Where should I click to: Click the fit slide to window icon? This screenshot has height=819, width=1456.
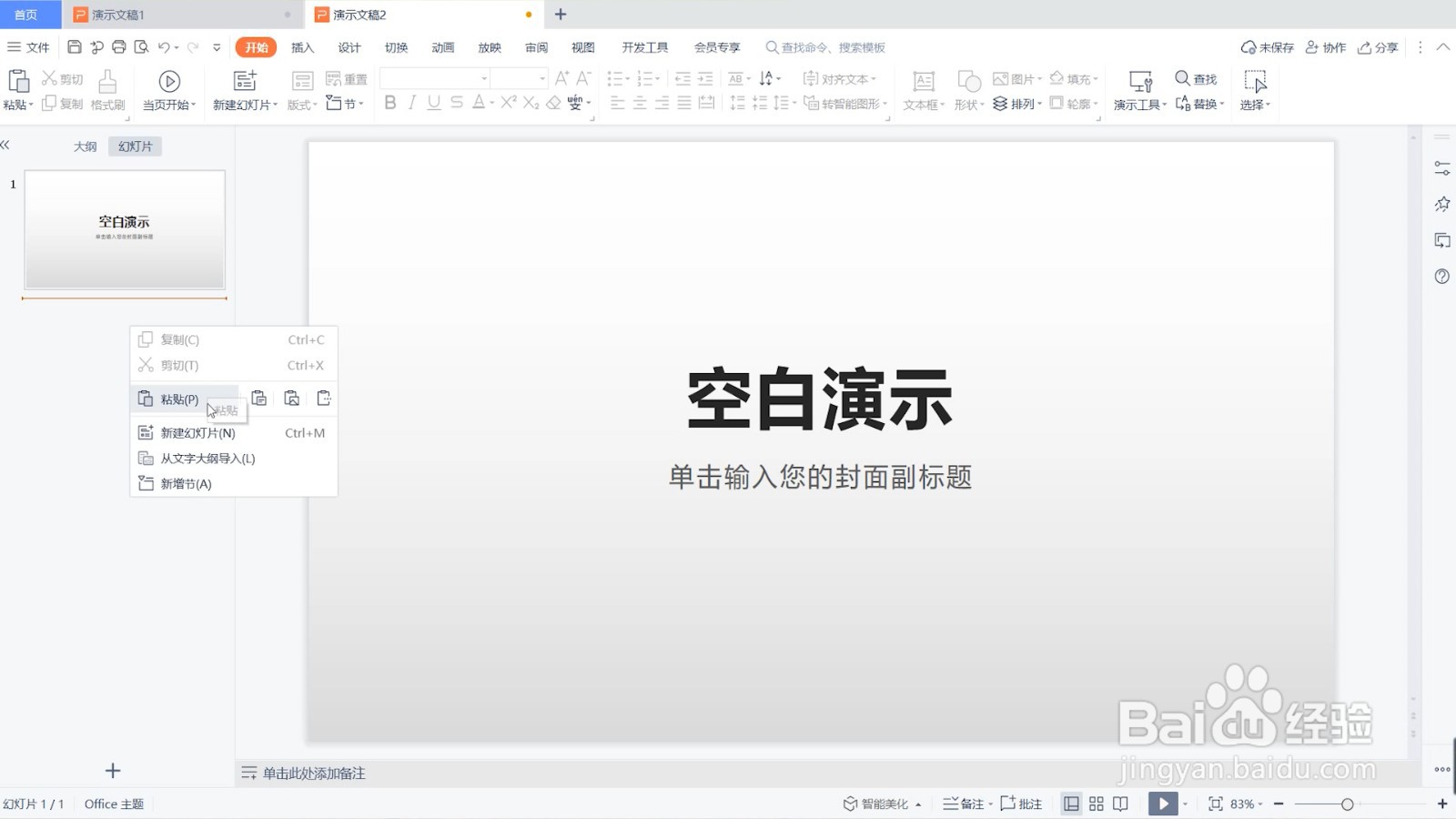1215,804
